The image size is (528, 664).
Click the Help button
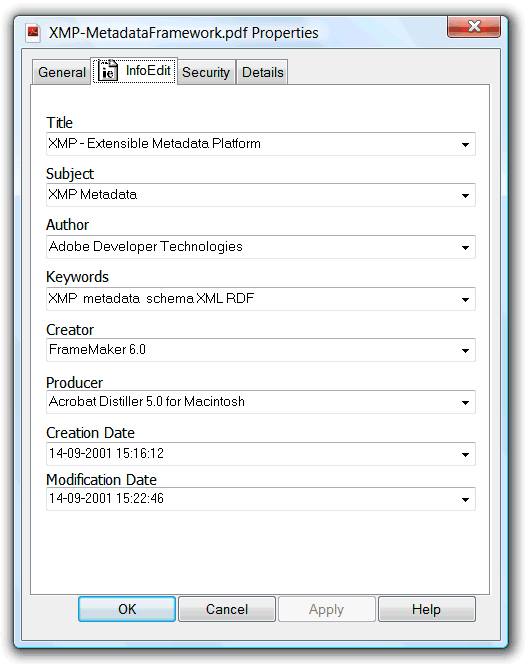pos(427,609)
